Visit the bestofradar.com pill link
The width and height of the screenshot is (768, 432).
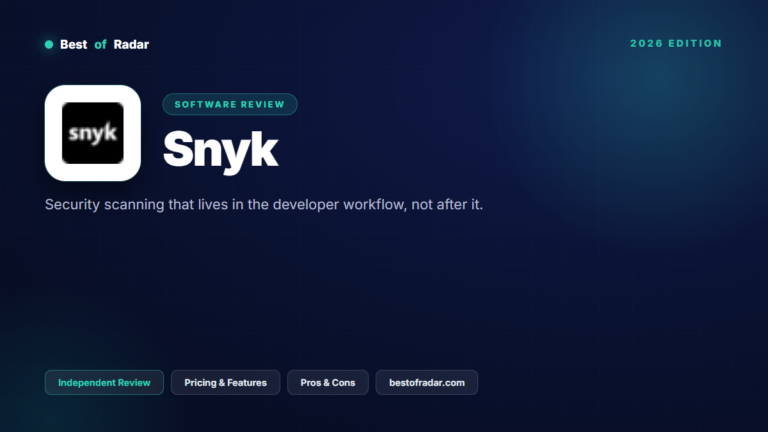click(427, 383)
